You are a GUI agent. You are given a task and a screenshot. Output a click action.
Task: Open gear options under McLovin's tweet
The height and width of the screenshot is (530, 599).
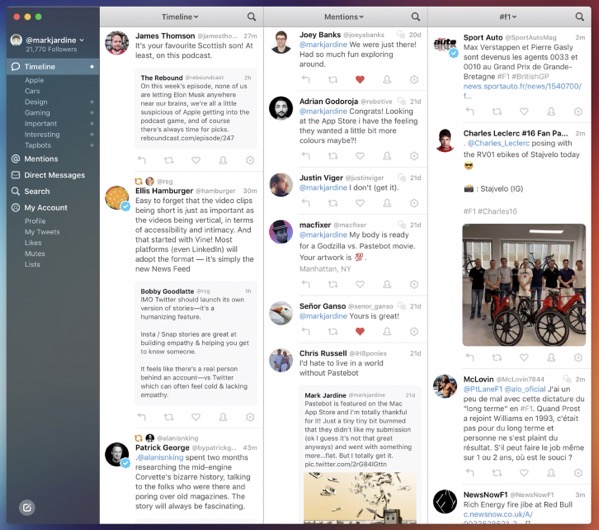(x=578, y=473)
